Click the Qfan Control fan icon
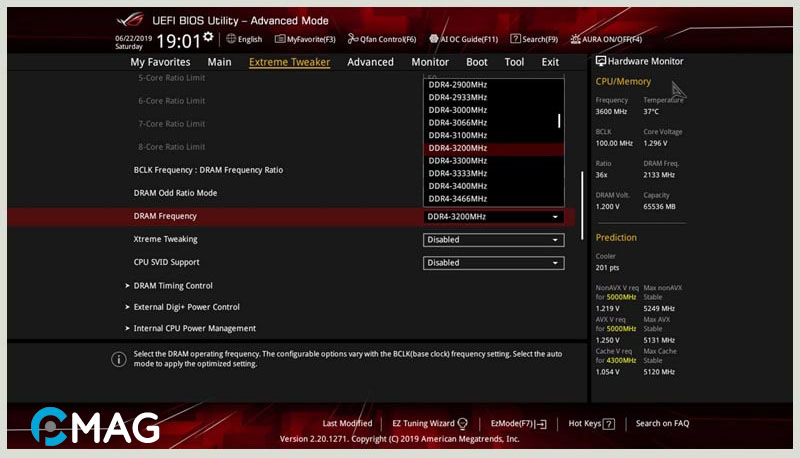Image resolution: width=800 pixels, height=458 pixels. pyautogui.click(x=353, y=39)
